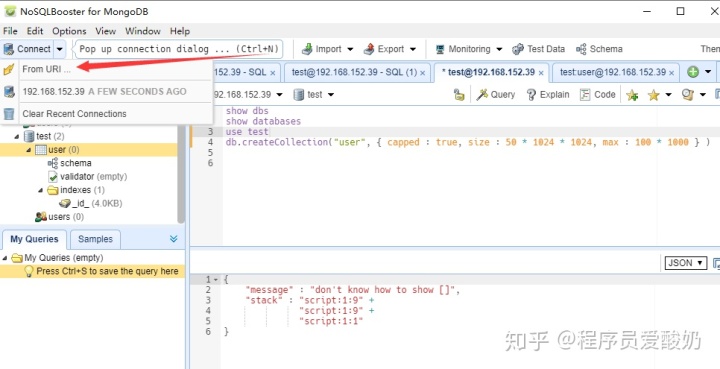Click the Monitoring toolbar icon
The height and width of the screenshot is (369, 720).
point(440,49)
